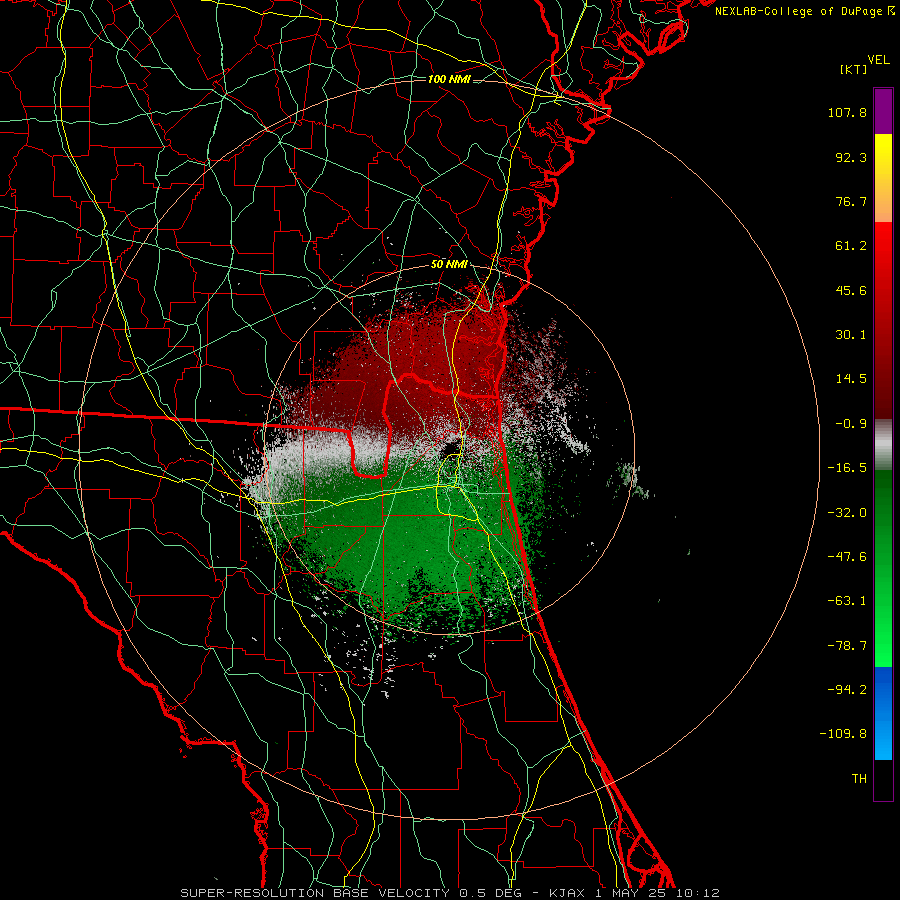The width and height of the screenshot is (900, 900).
Task: Click the -63.1 velocity scale value
Action: click(x=847, y=601)
